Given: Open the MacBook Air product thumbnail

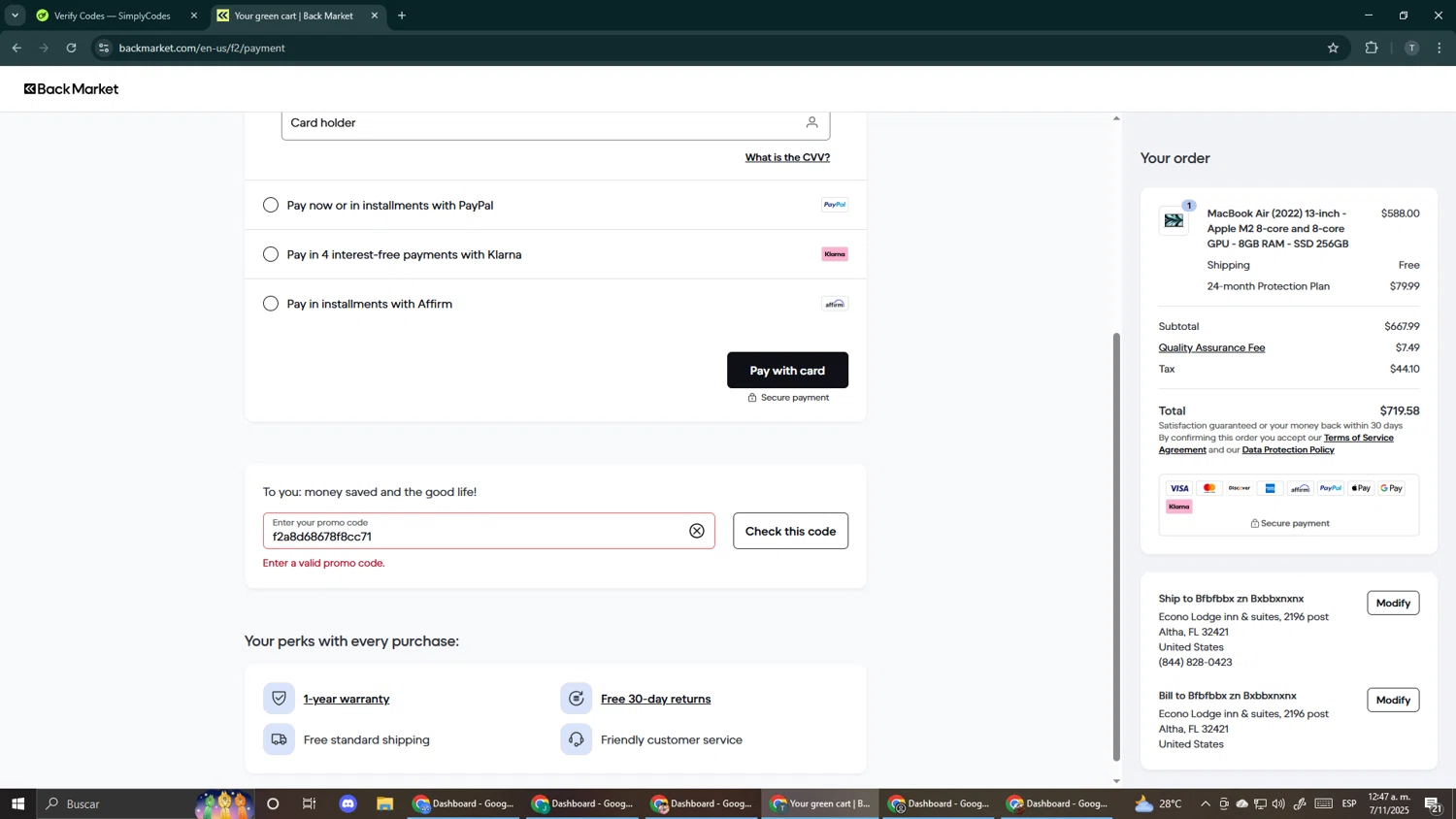Looking at the screenshot, I should coord(1174,220).
